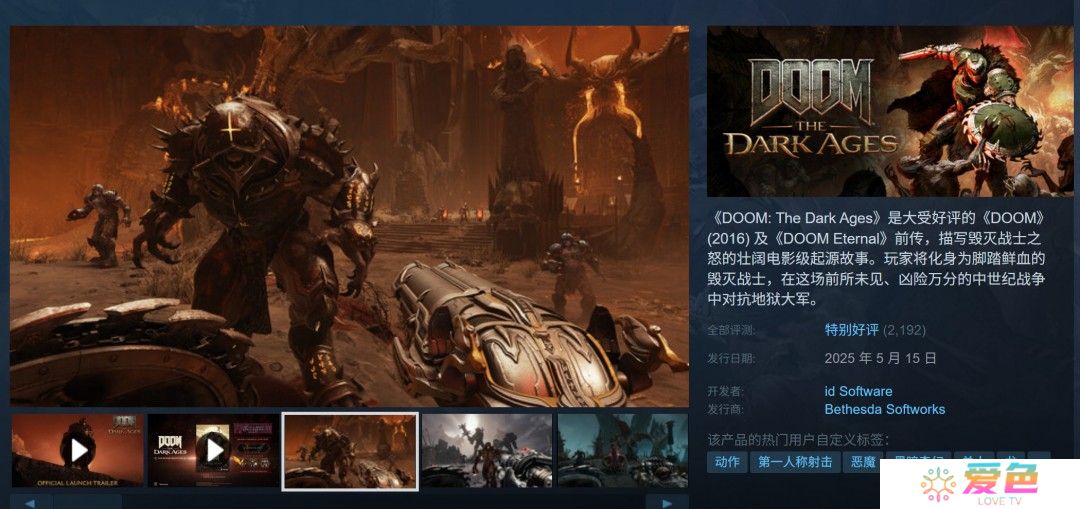Select the highlighted third screenshot thumbnail
Image resolution: width=1080 pixels, height=509 pixels.
351,451
